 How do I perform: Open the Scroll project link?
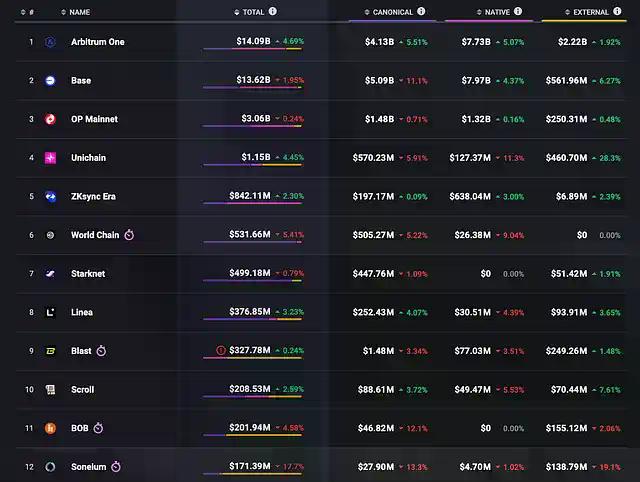tap(82, 390)
